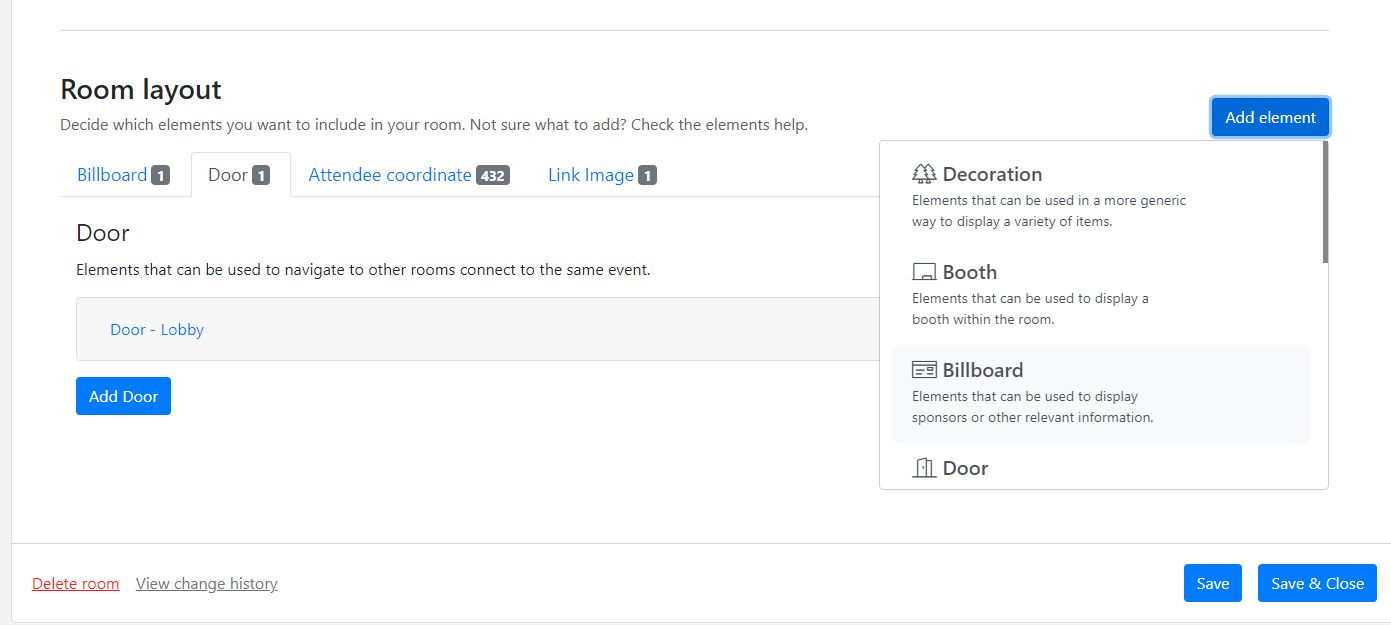Click the Save button
The width and height of the screenshot is (1391, 625).
(x=1212, y=583)
